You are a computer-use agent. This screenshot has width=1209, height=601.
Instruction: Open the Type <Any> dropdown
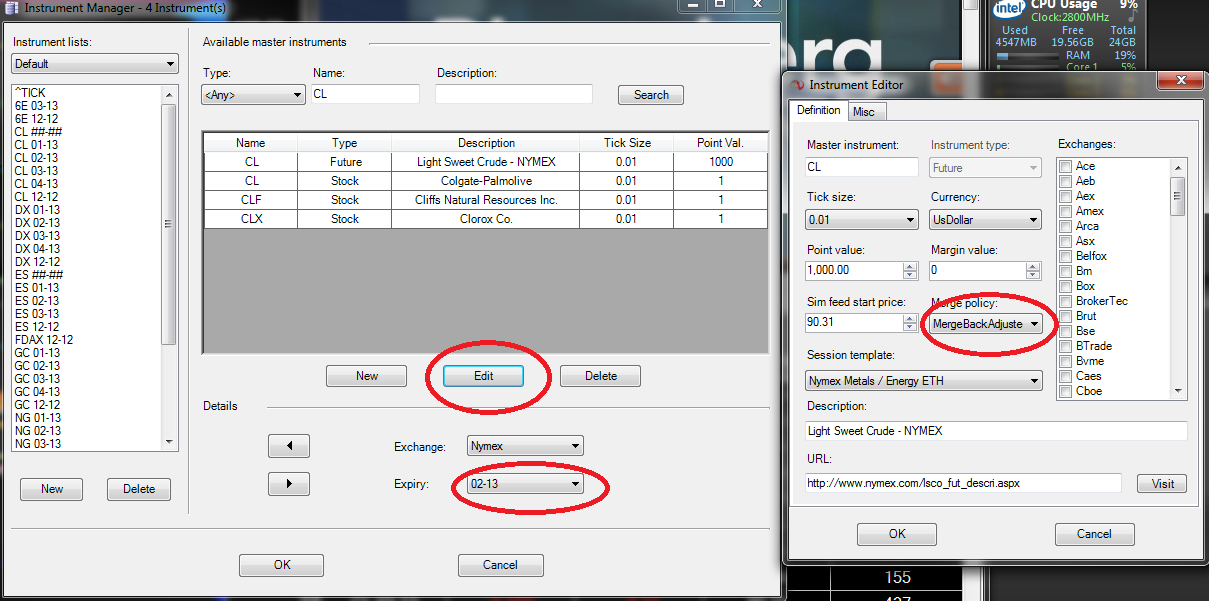point(253,95)
